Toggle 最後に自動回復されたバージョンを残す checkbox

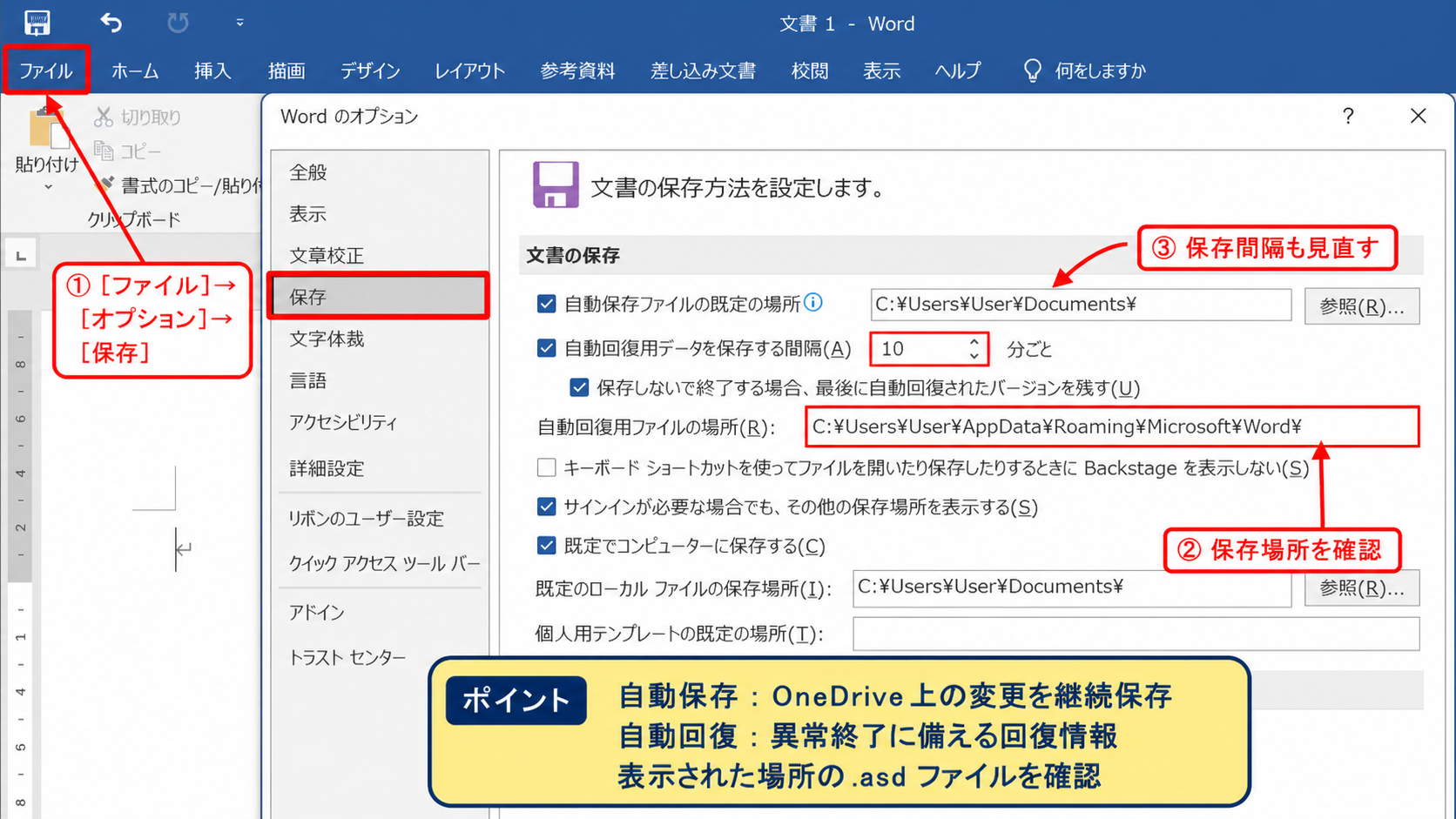pos(579,387)
